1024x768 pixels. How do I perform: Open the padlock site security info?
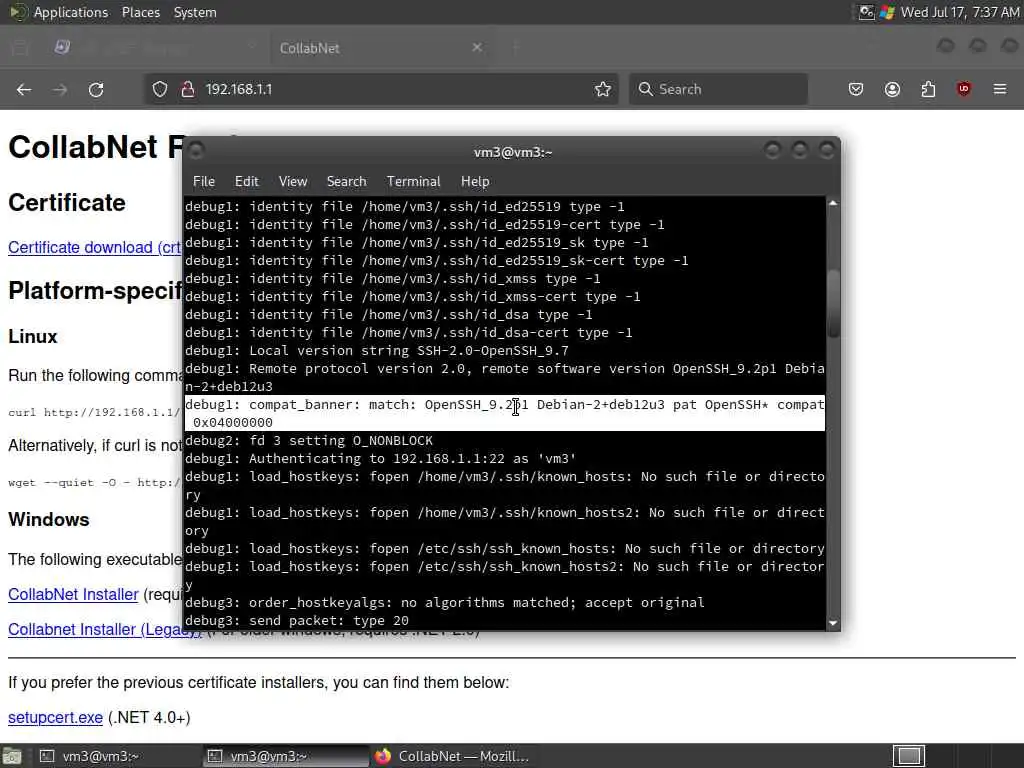click(x=187, y=89)
